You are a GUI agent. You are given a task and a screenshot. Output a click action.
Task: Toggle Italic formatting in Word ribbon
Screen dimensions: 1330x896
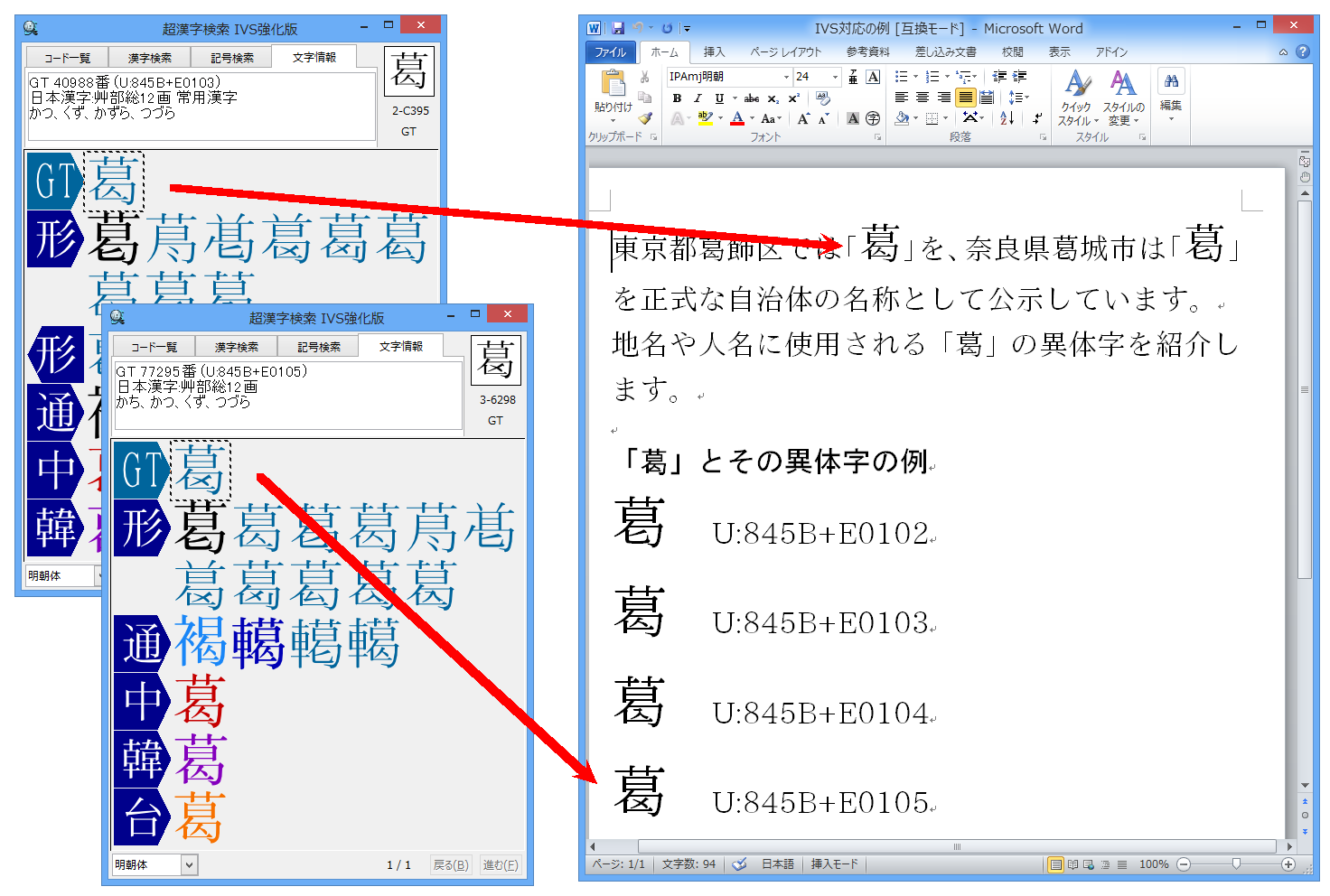click(x=698, y=98)
